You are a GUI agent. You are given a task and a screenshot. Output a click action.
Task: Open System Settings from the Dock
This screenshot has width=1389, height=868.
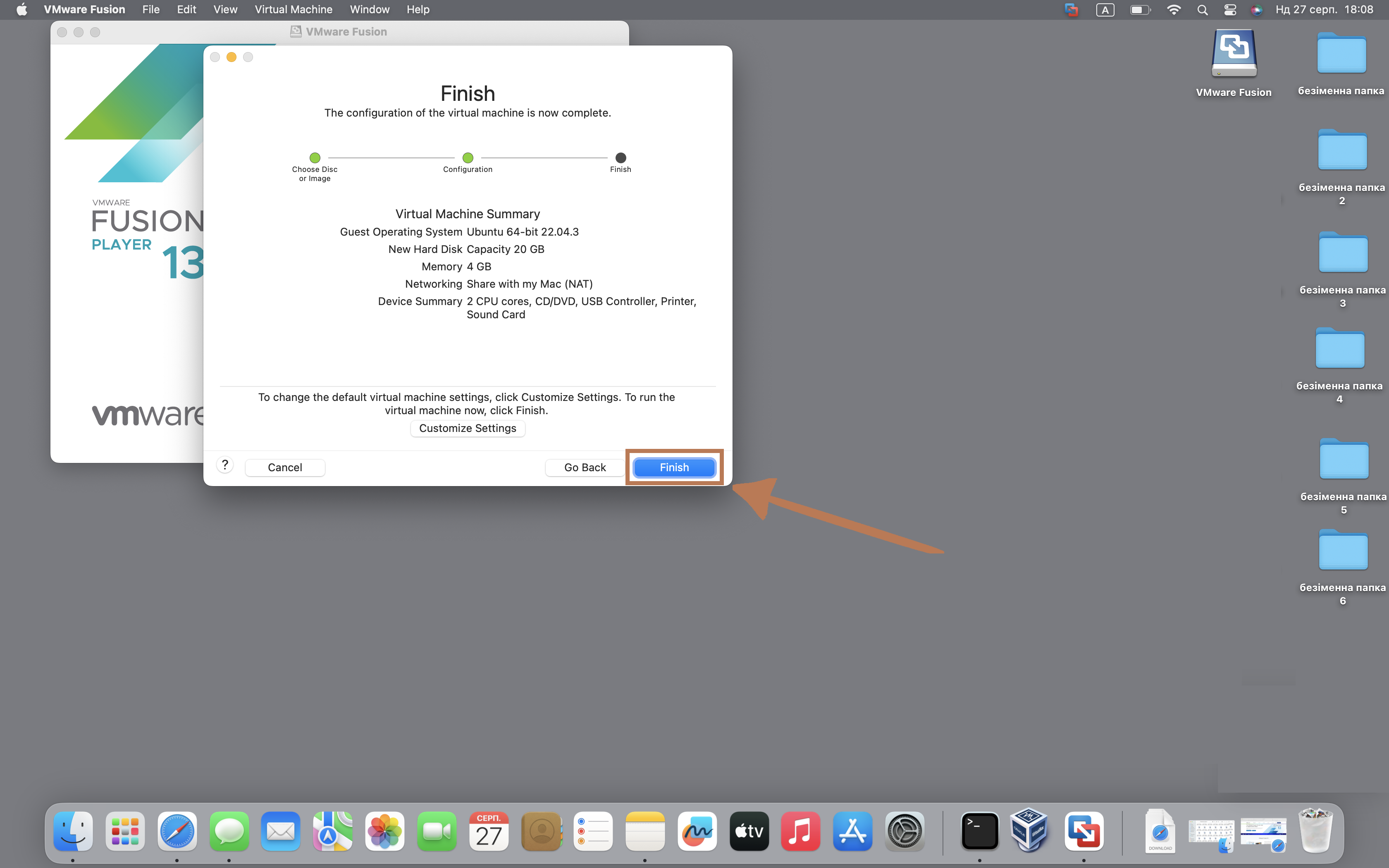[x=905, y=831]
